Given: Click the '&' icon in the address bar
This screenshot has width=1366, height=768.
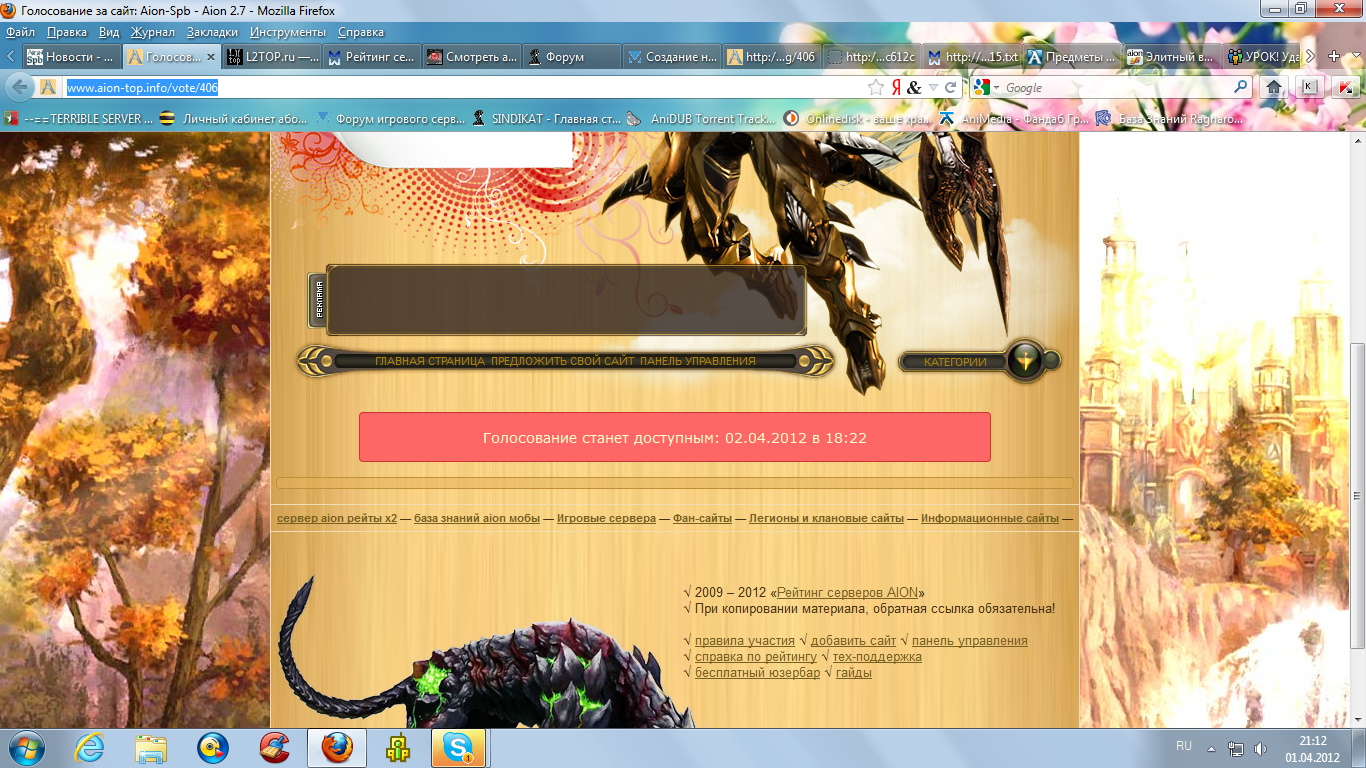Looking at the screenshot, I should click(914, 87).
